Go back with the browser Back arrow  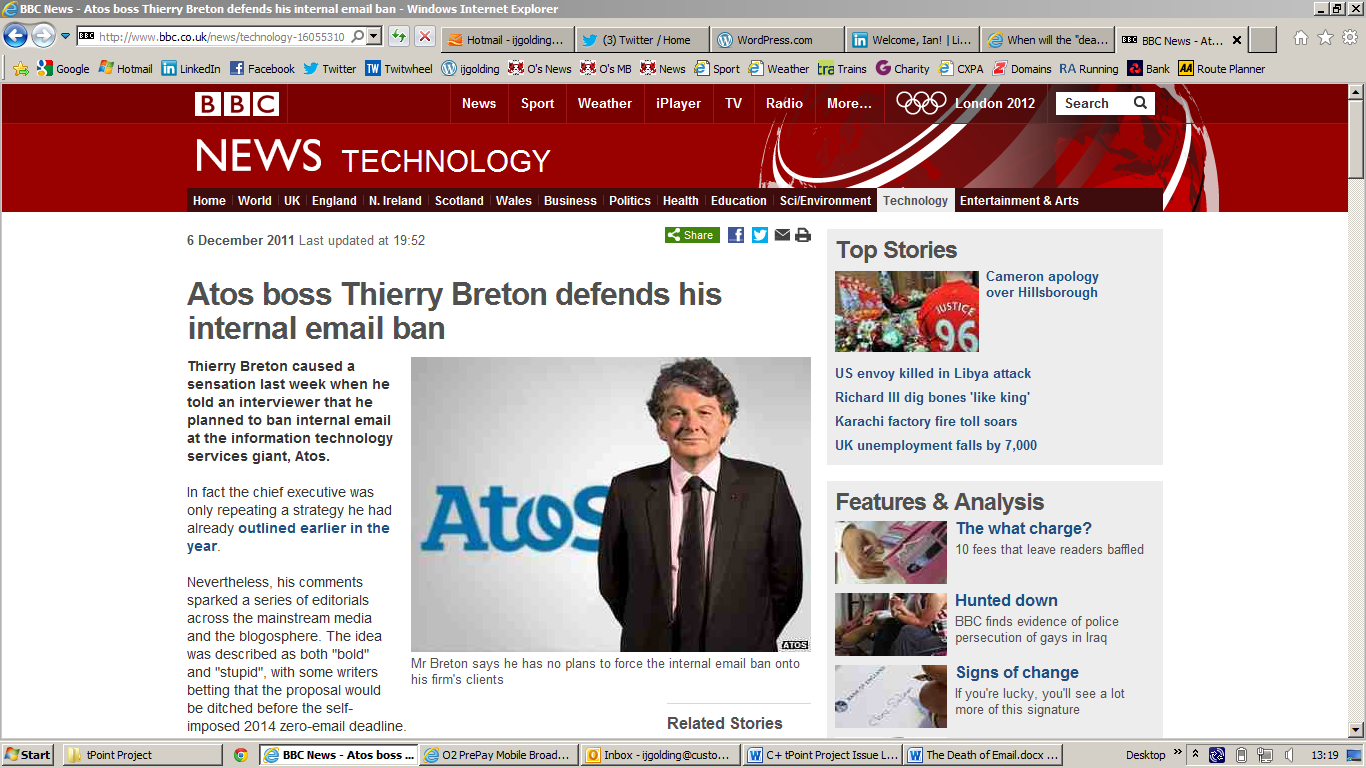coord(16,37)
